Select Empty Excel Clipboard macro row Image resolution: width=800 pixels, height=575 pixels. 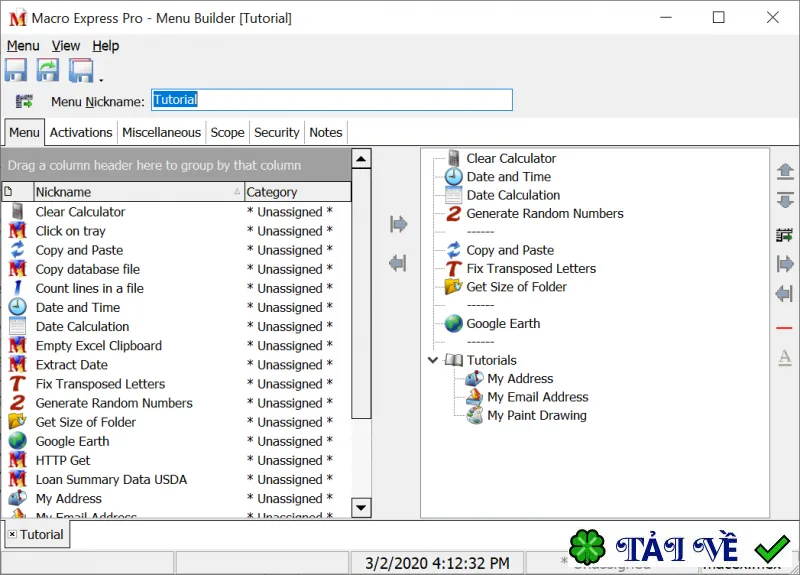click(177, 346)
